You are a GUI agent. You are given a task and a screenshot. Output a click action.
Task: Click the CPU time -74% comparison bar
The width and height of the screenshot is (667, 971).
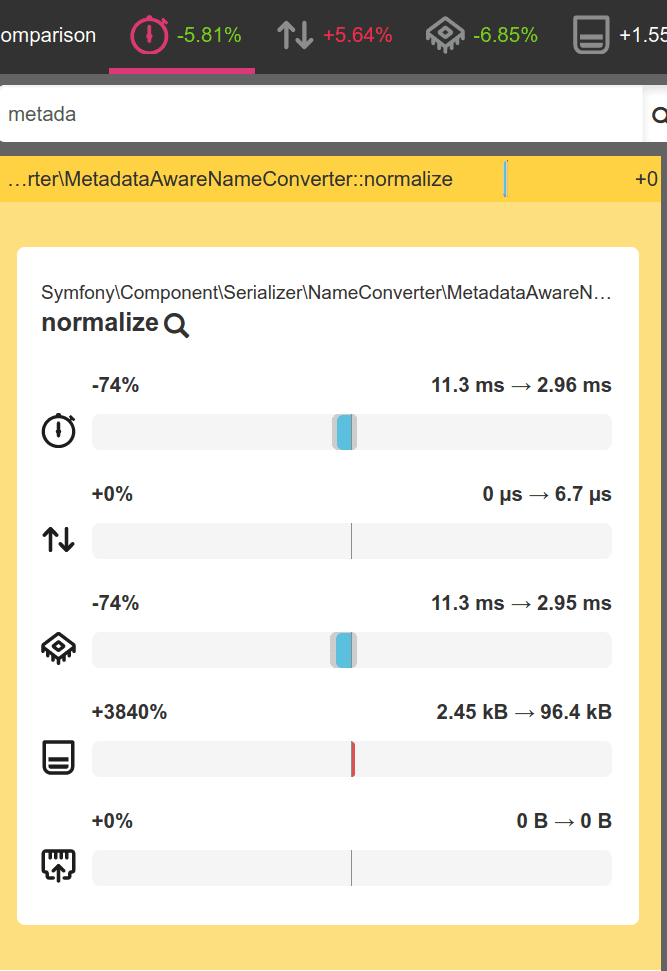click(344, 650)
